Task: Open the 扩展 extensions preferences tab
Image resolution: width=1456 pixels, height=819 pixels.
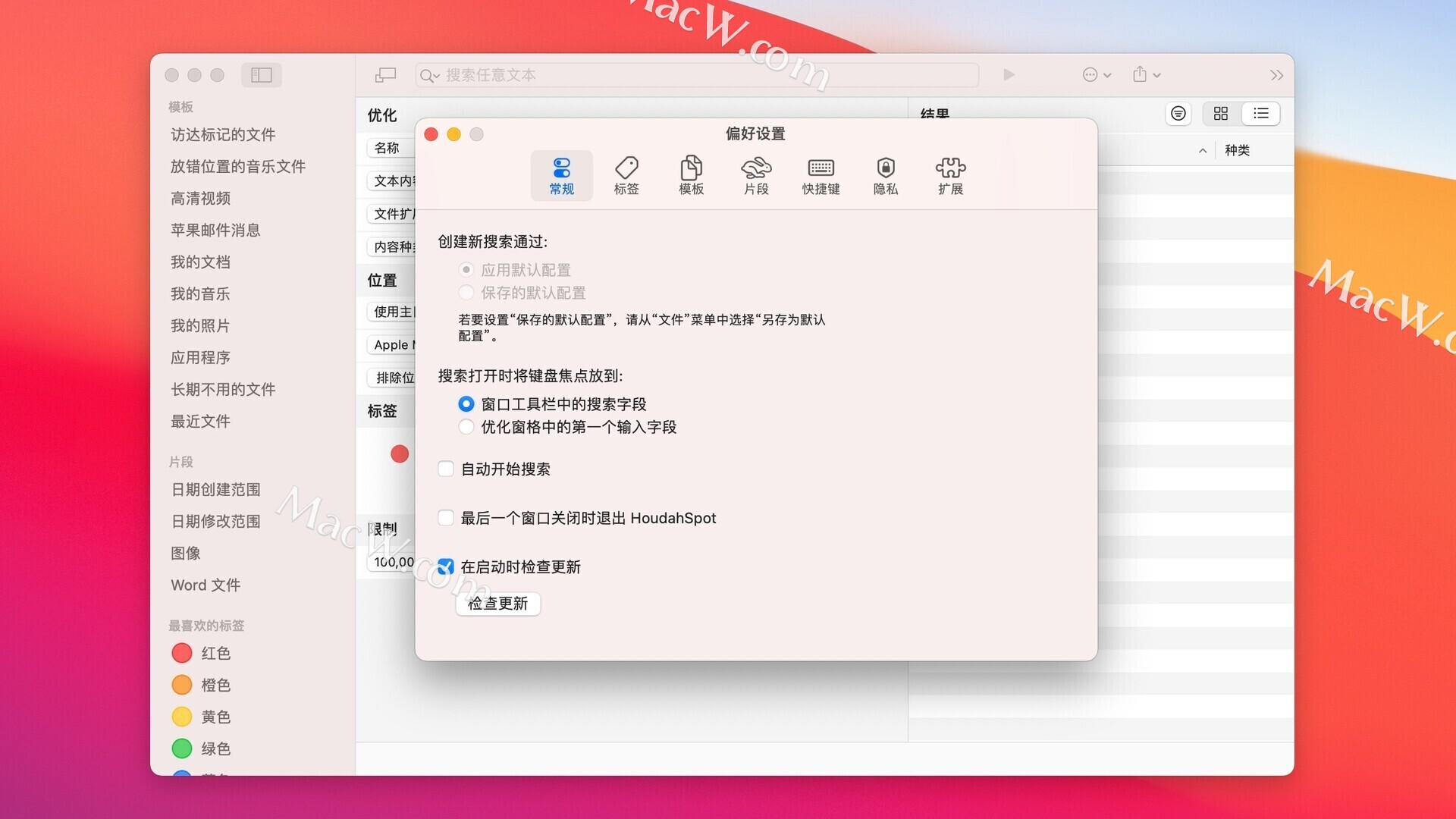Action: coord(950,176)
